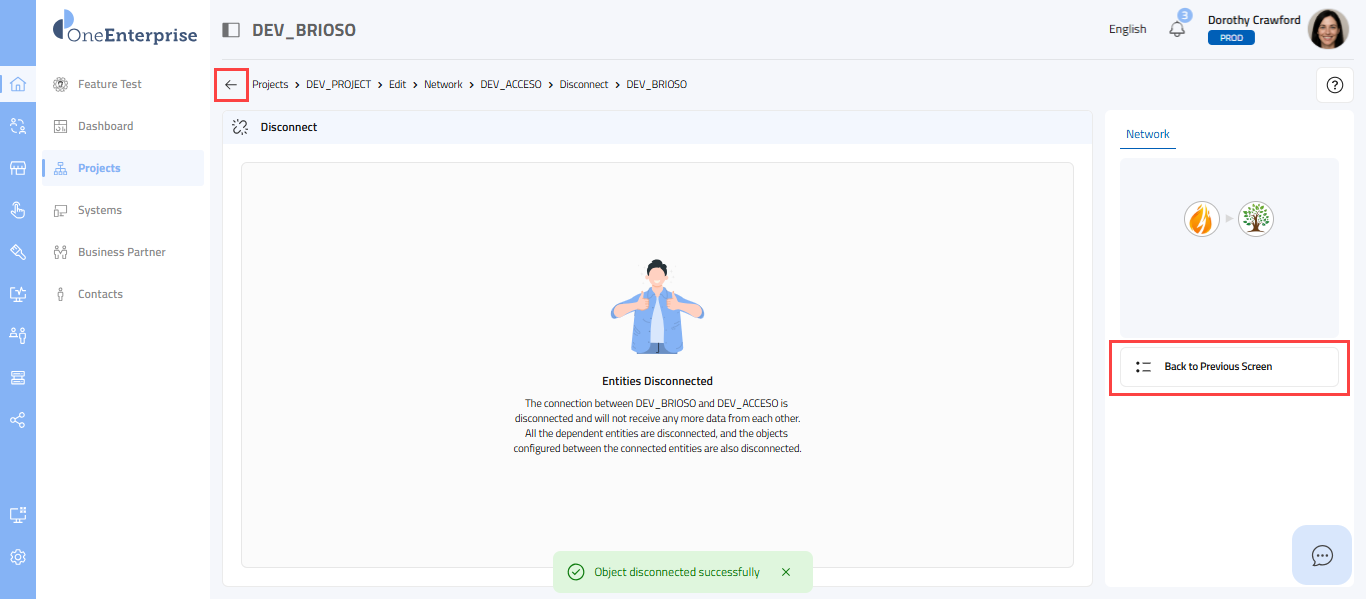Image resolution: width=1366 pixels, height=599 pixels.
Task: Click the tree entity icon in Network diagram
Action: coord(1256,218)
